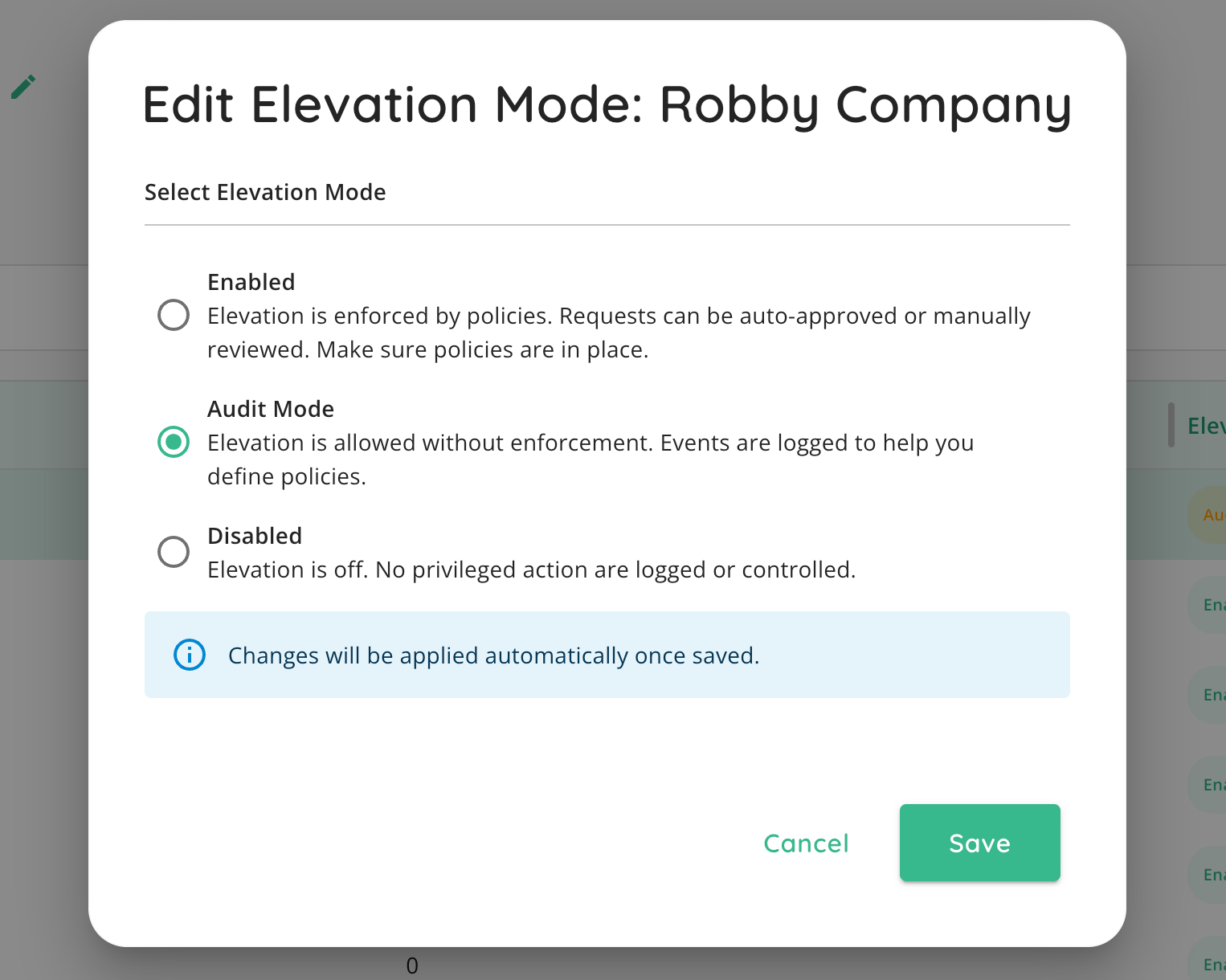Click the green pencil edit icon
The width and height of the screenshot is (1226, 980).
click(x=23, y=87)
